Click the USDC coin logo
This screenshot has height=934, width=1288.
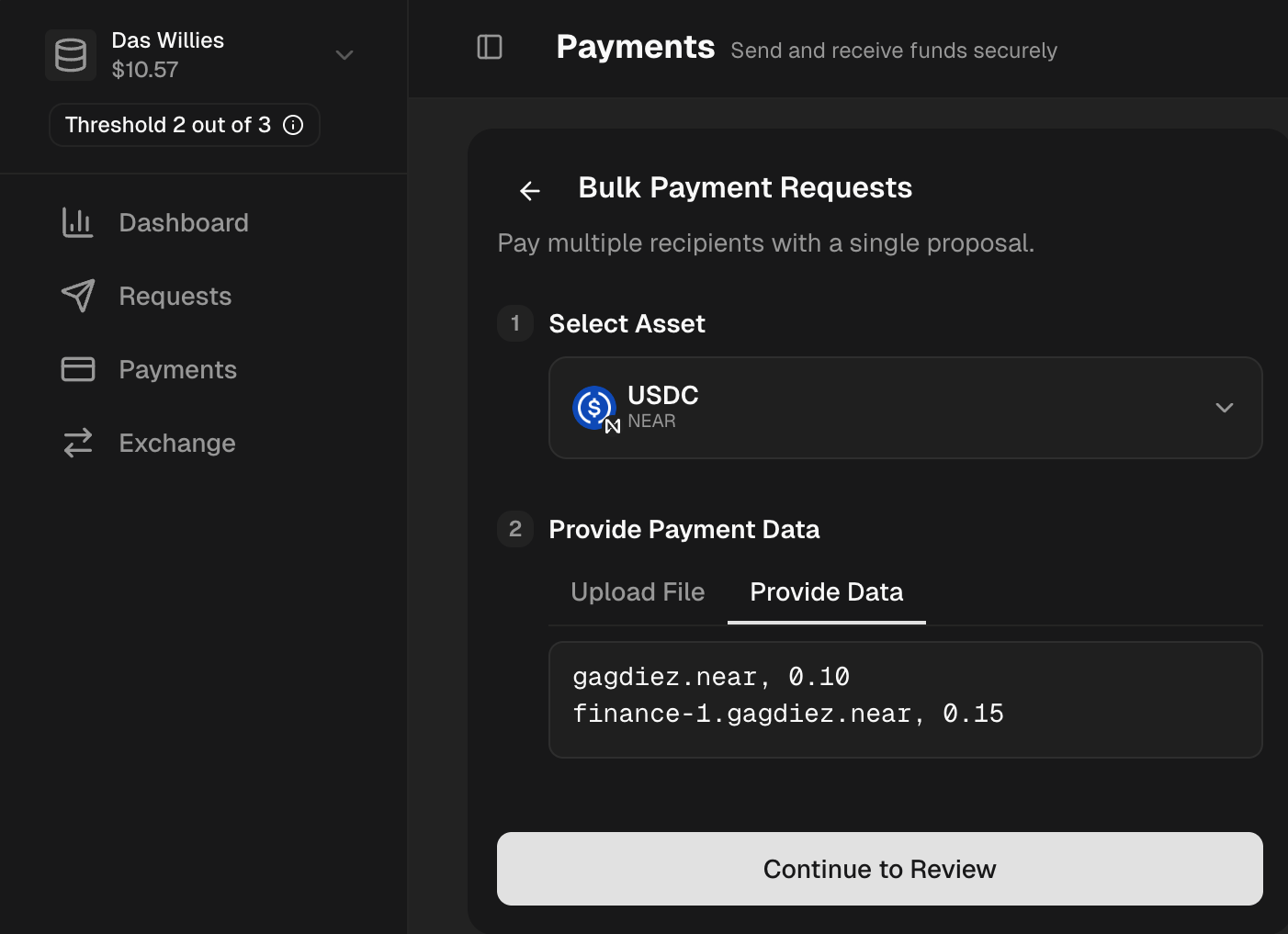594,408
